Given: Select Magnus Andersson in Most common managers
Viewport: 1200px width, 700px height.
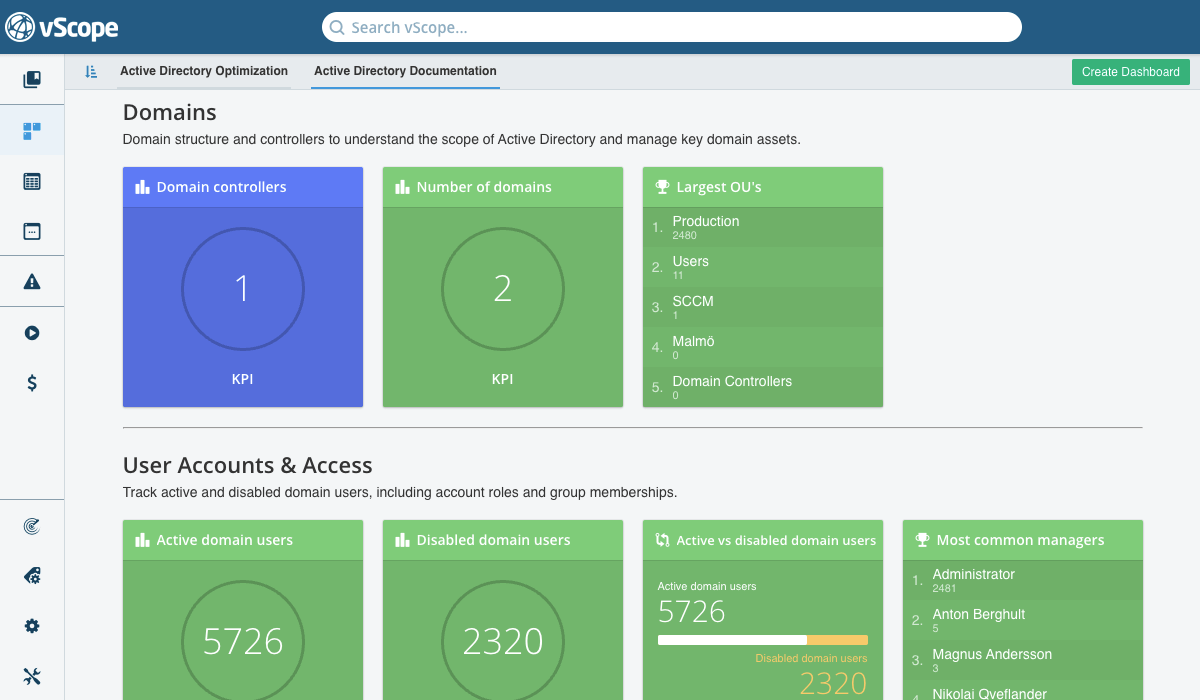Looking at the screenshot, I should [1023, 660].
